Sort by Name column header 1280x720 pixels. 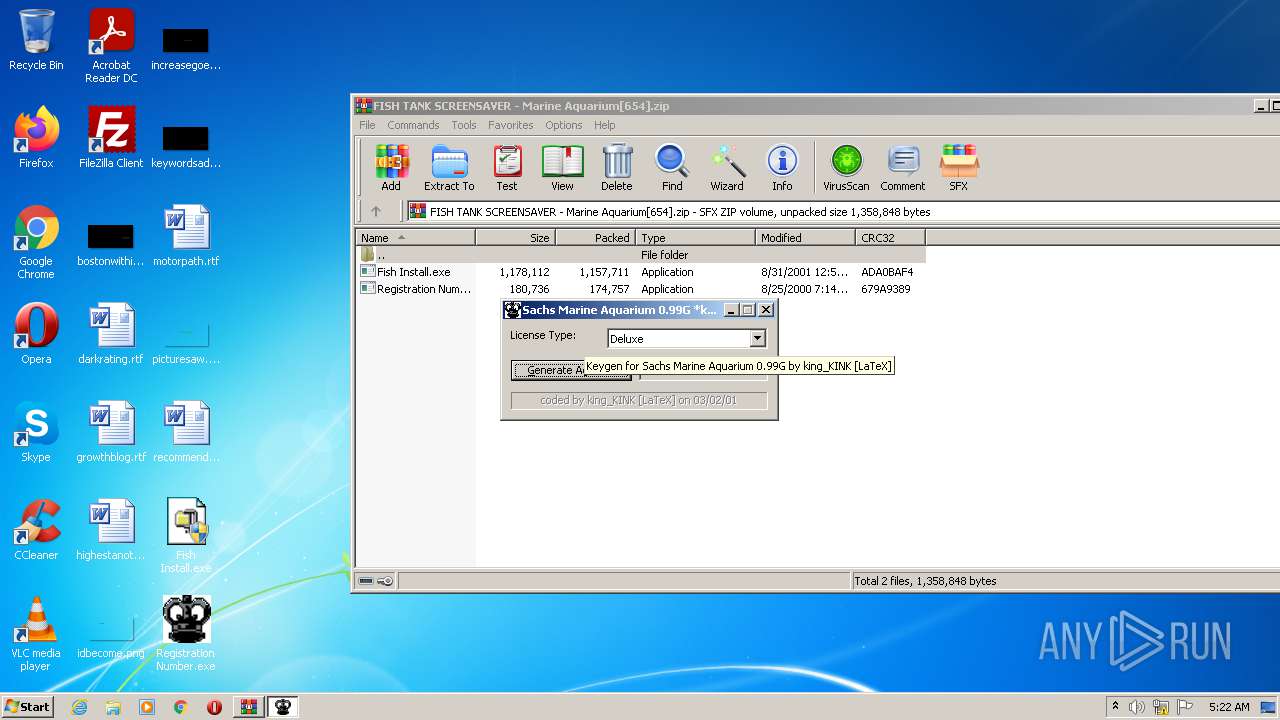(x=415, y=238)
